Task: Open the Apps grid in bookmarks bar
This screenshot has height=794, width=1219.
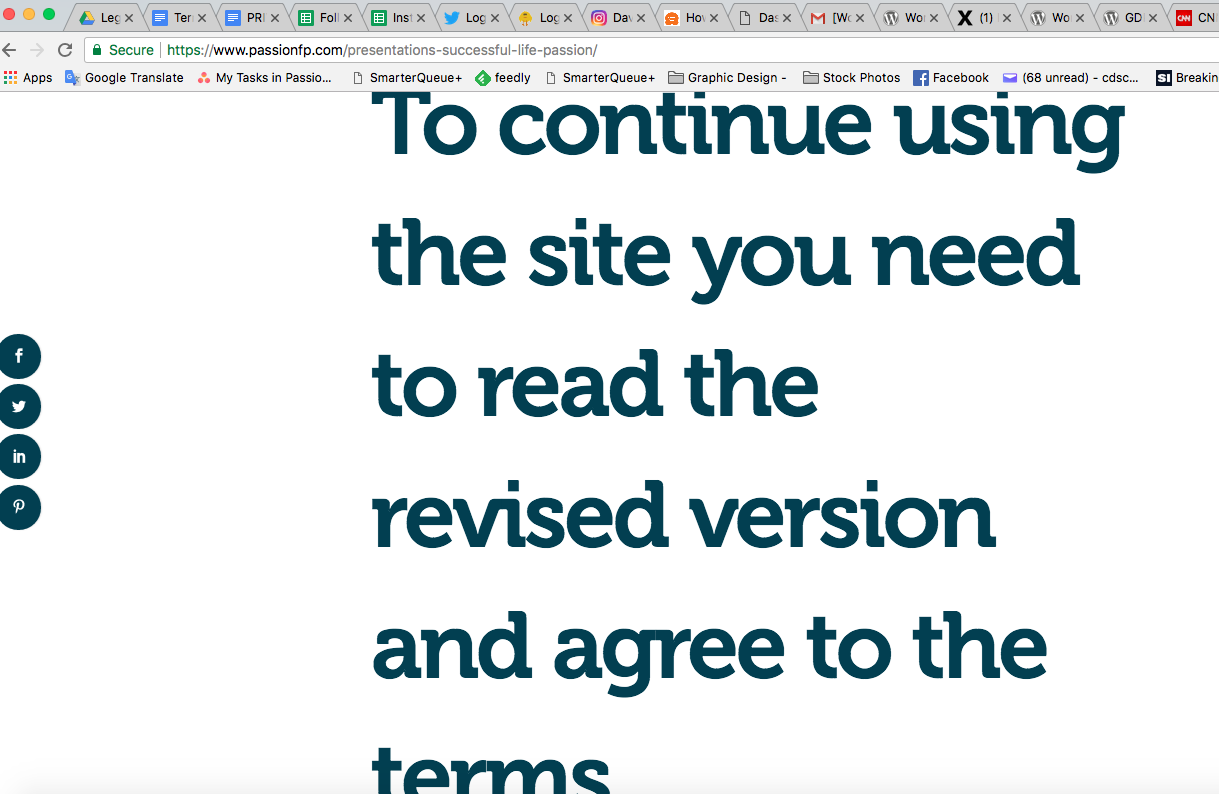Action: (x=28, y=78)
